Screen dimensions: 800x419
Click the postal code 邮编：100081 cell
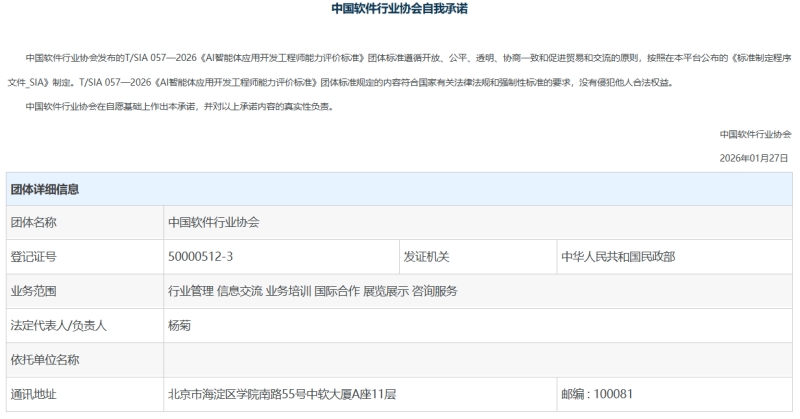597,394
